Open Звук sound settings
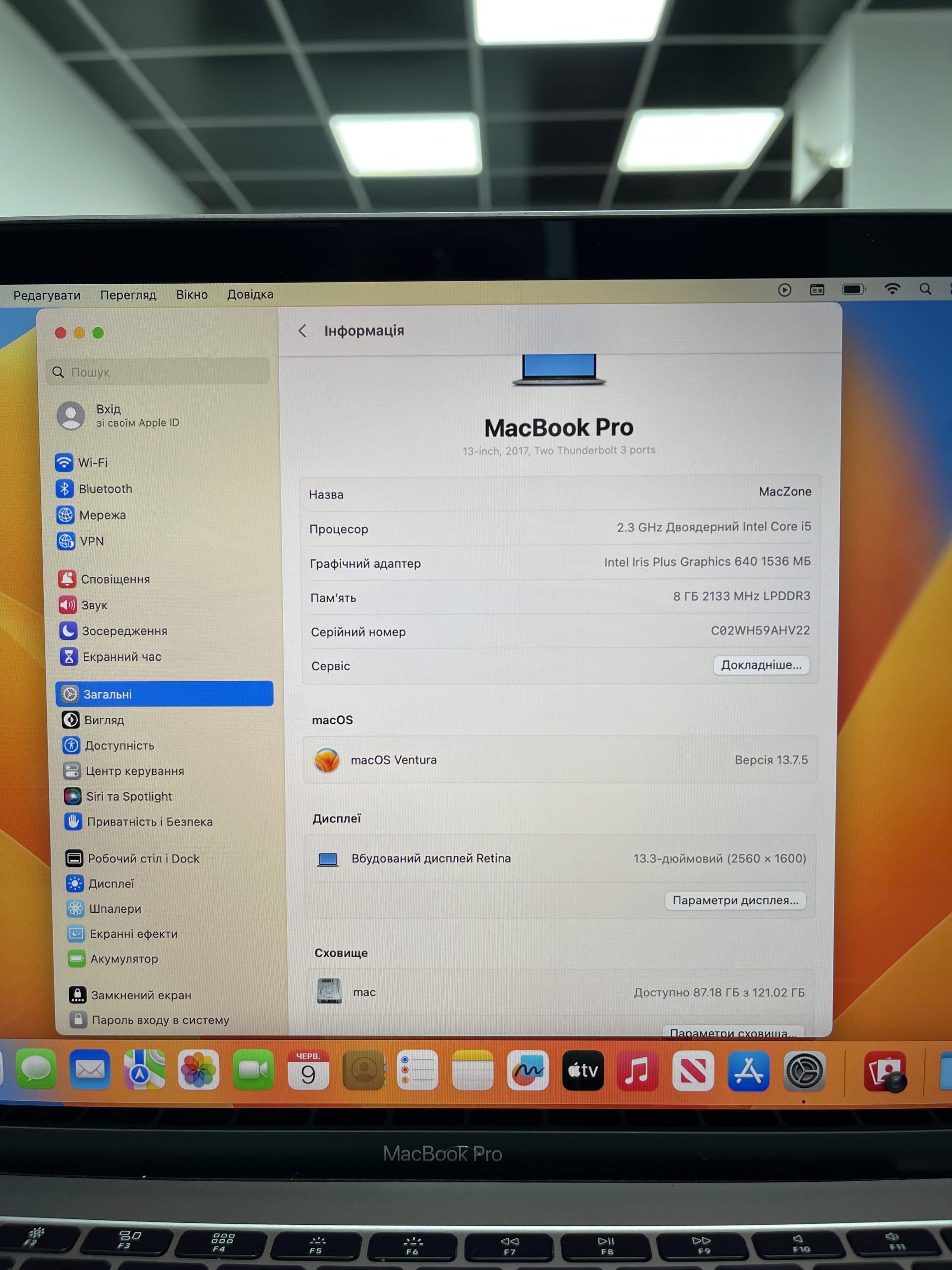Viewport: 952px width, 1270px height. [83, 605]
